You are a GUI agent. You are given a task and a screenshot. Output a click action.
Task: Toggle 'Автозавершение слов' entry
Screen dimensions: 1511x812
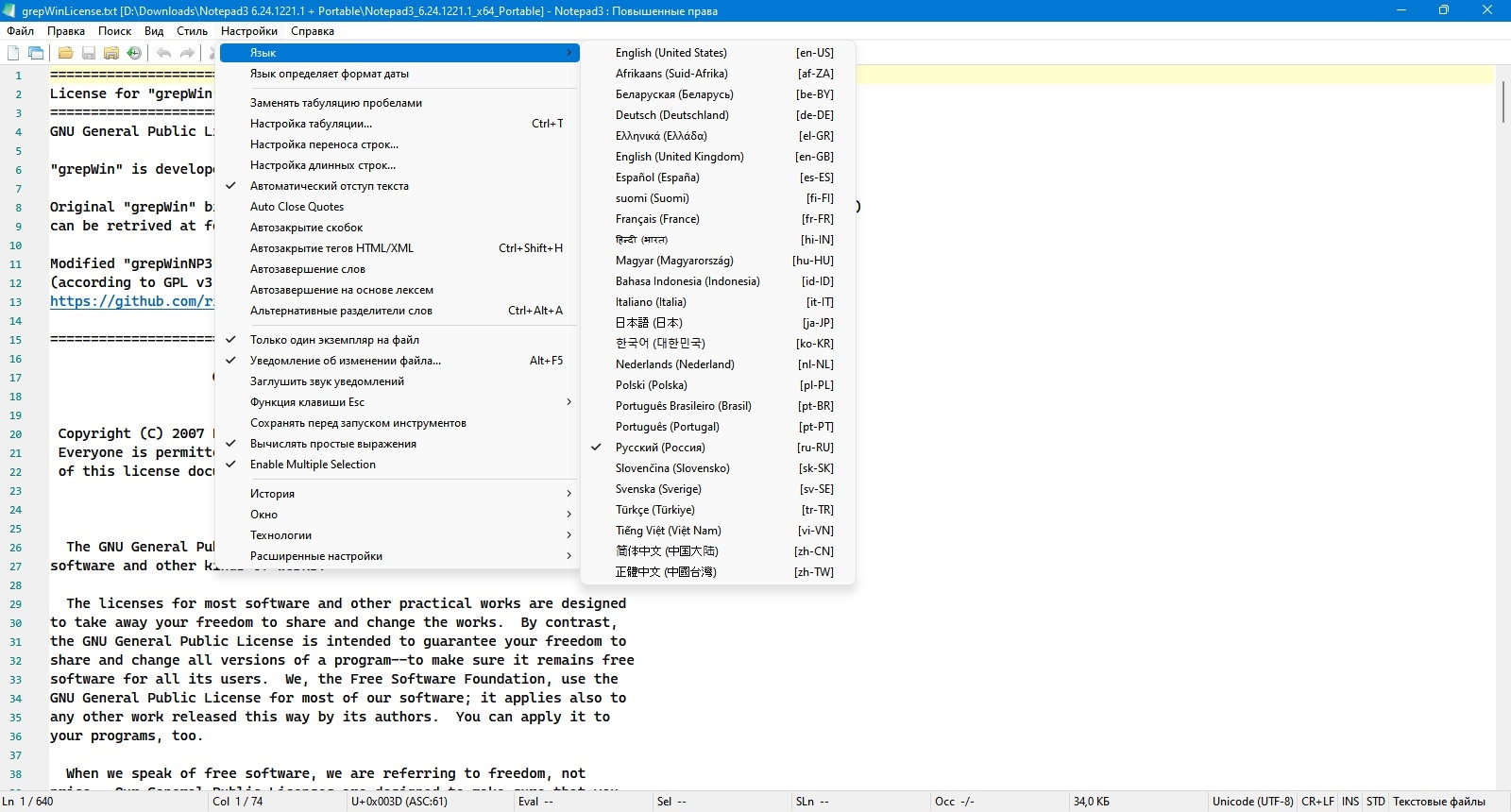tap(398, 269)
